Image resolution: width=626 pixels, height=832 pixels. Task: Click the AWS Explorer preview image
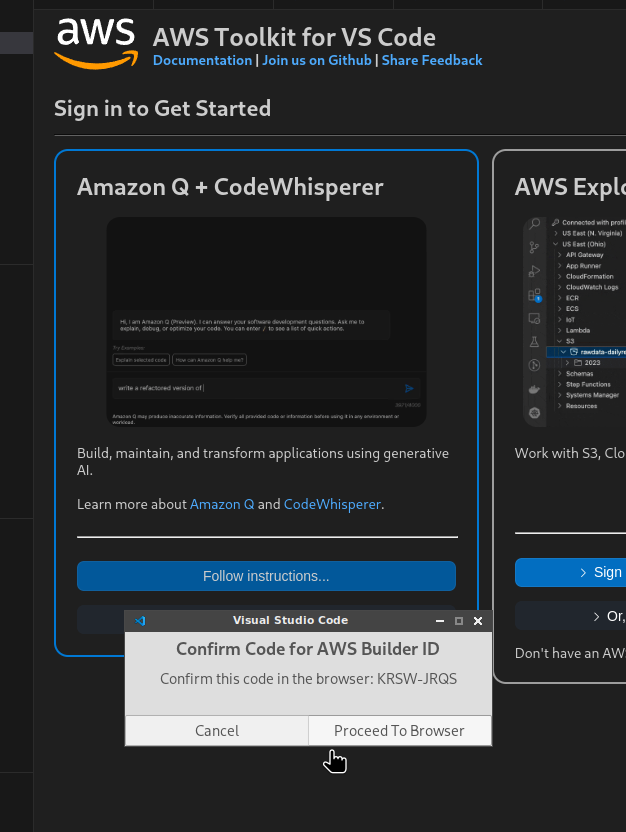pyautogui.click(x=575, y=322)
